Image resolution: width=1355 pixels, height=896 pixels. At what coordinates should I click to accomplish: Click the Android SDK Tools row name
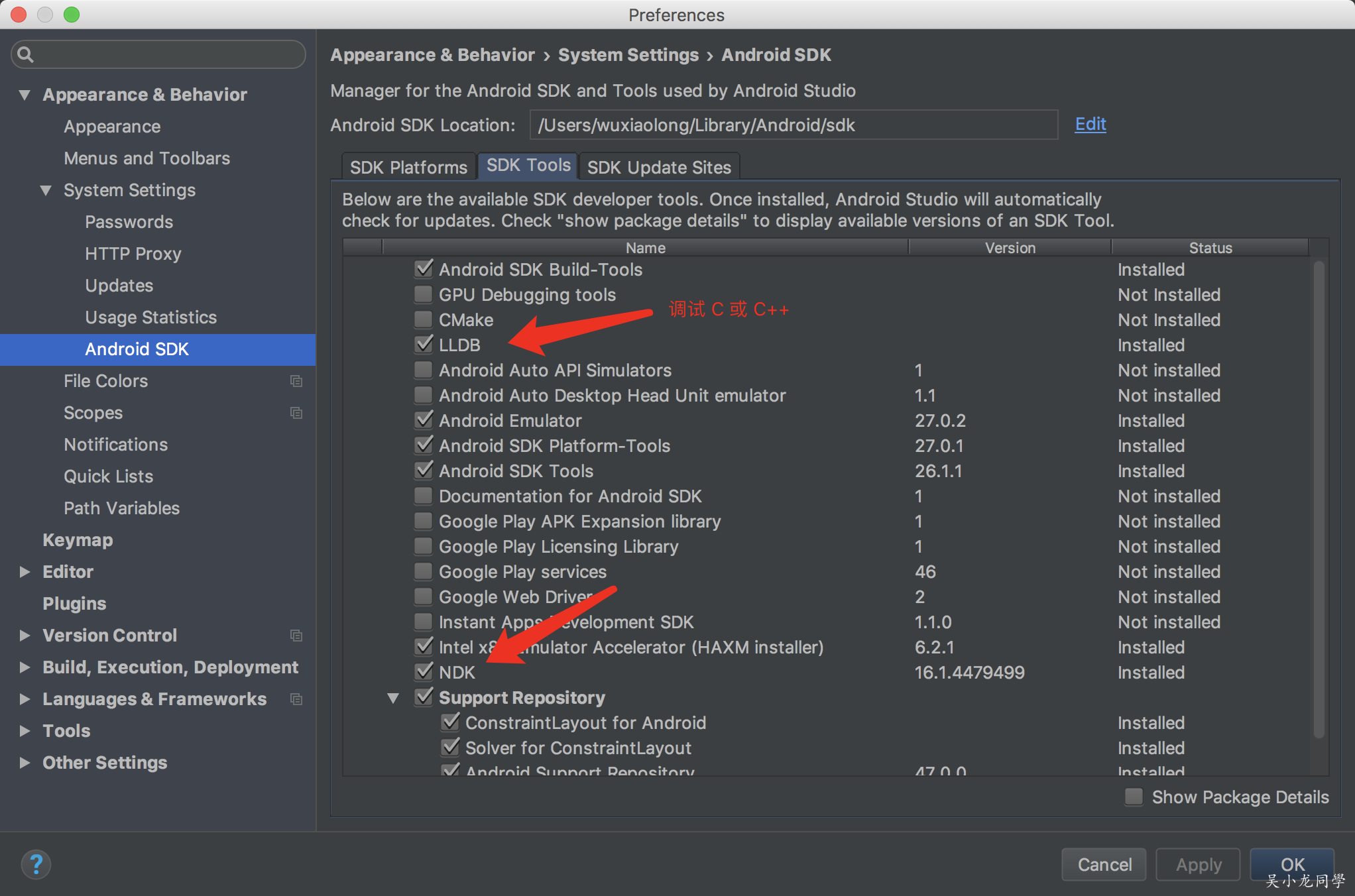click(x=516, y=471)
